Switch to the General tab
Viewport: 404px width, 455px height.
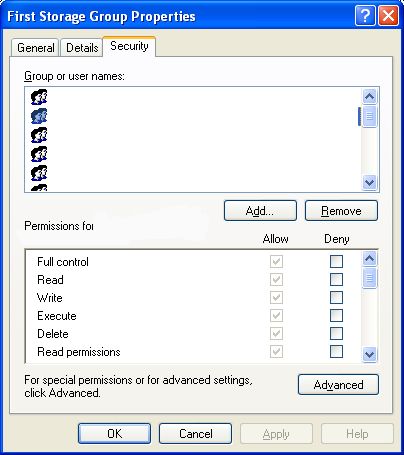click(36, 48)
